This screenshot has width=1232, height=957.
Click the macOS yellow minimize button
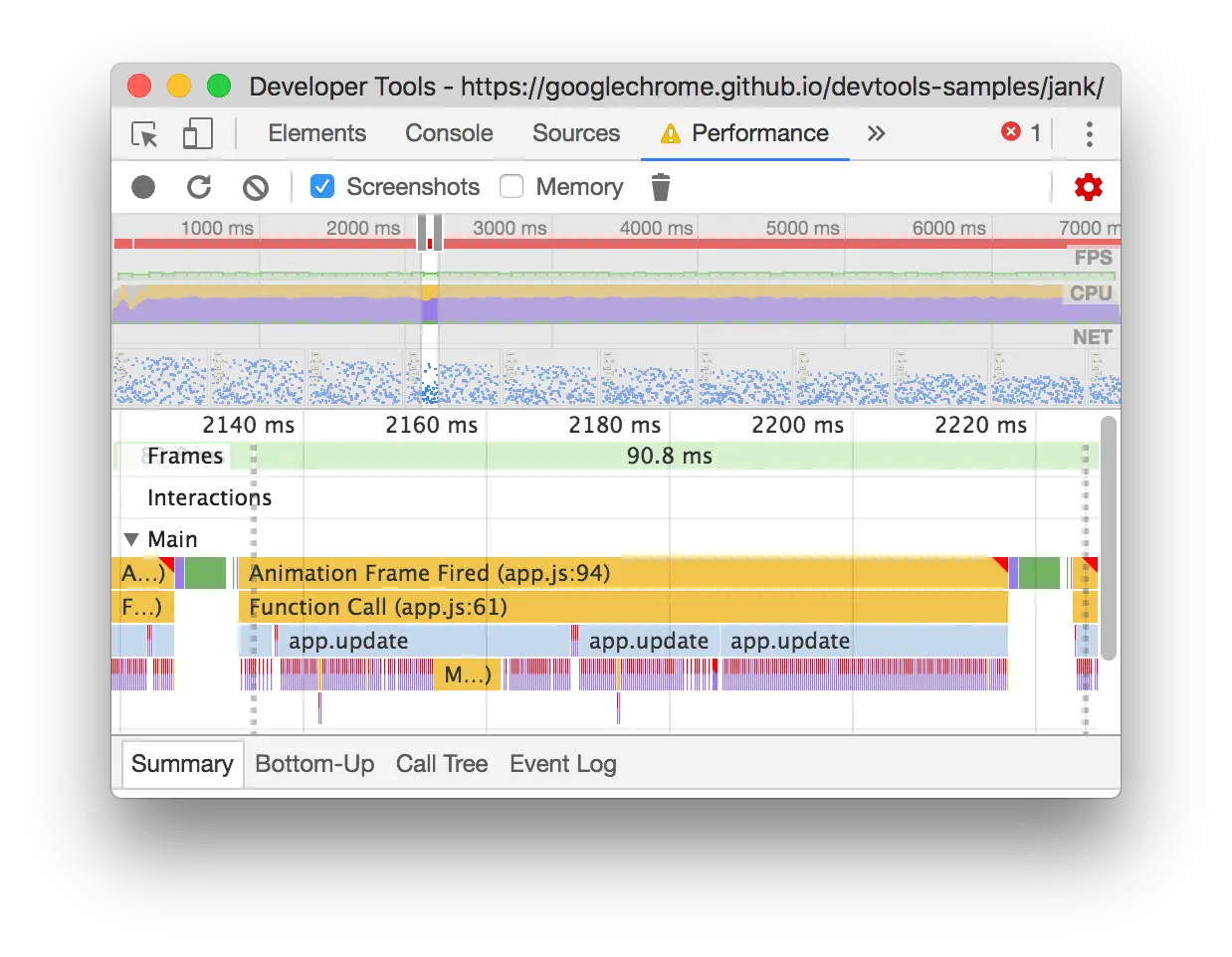tap(179, 87)
